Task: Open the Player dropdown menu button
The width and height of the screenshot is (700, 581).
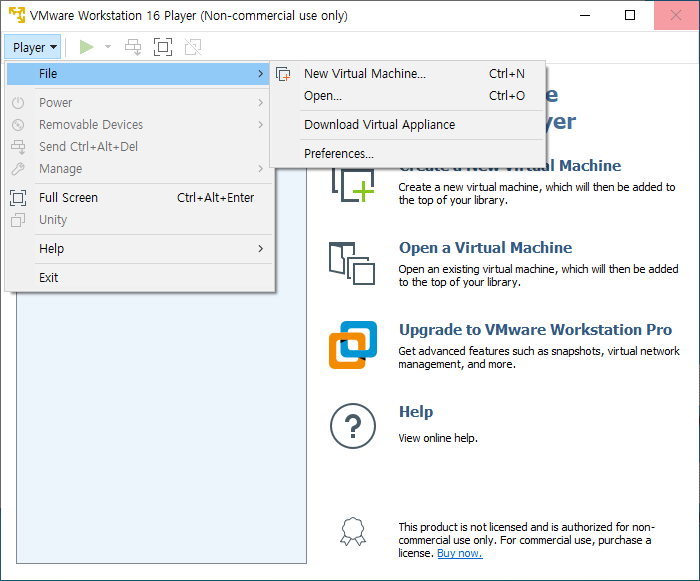Action: pyautogui.click(x=33, y=47)
